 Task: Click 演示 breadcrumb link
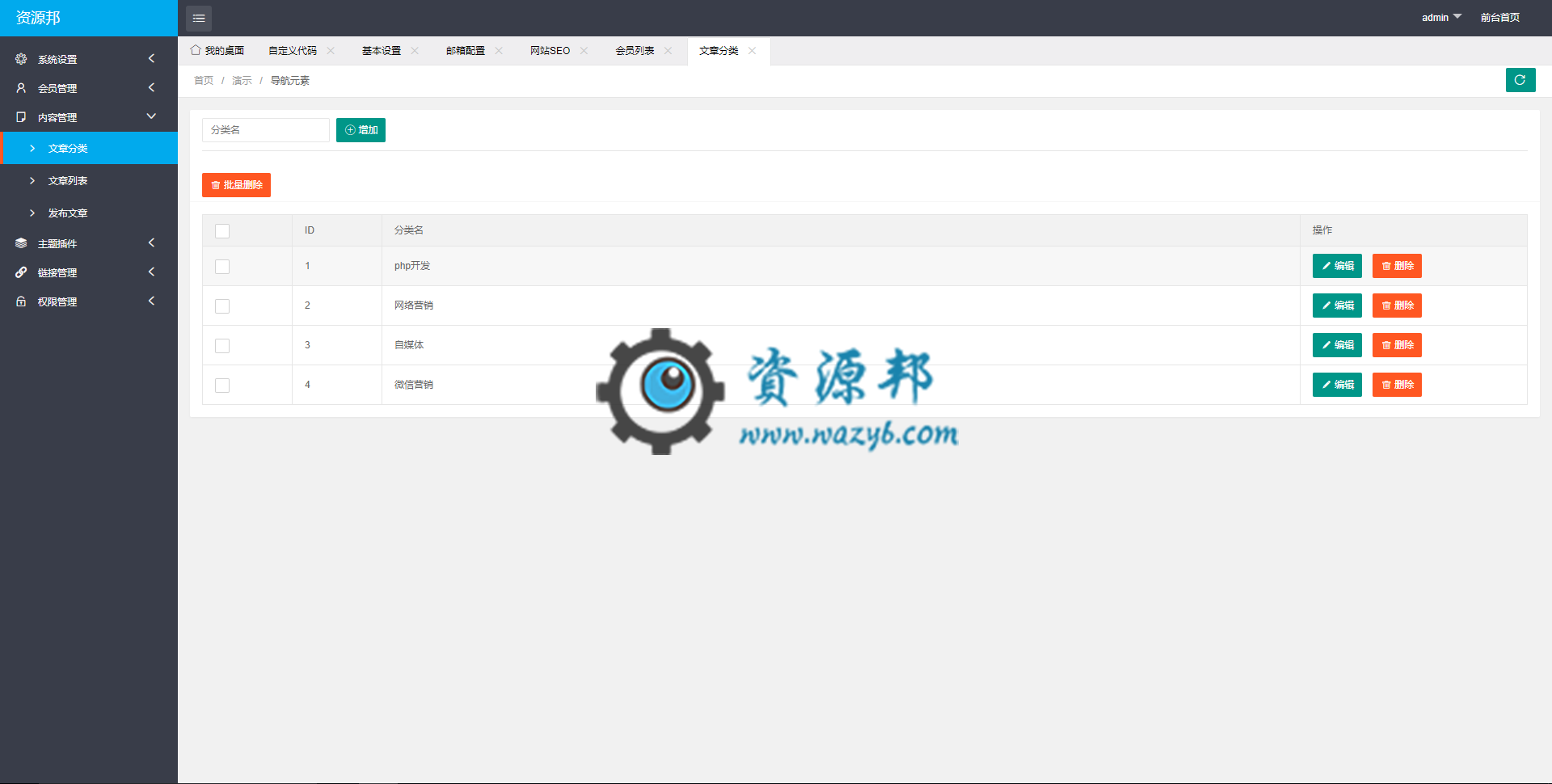(242, 80)
